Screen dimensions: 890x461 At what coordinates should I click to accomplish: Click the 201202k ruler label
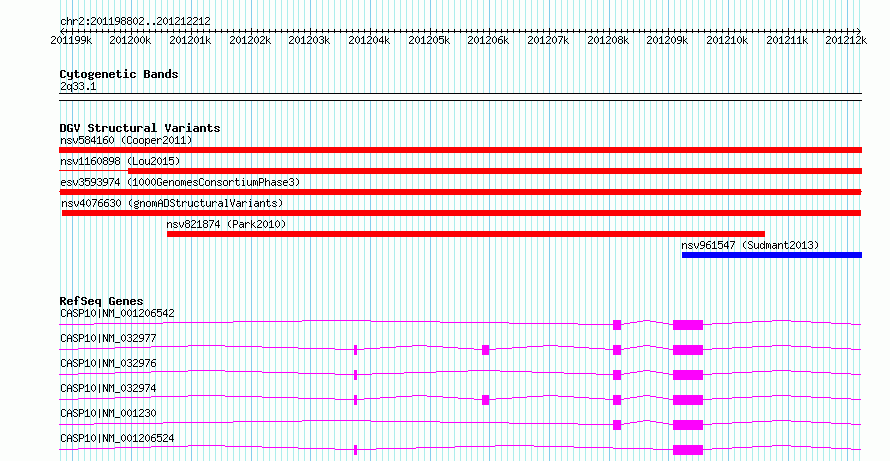pyautogui.click(x=250, y=40)
